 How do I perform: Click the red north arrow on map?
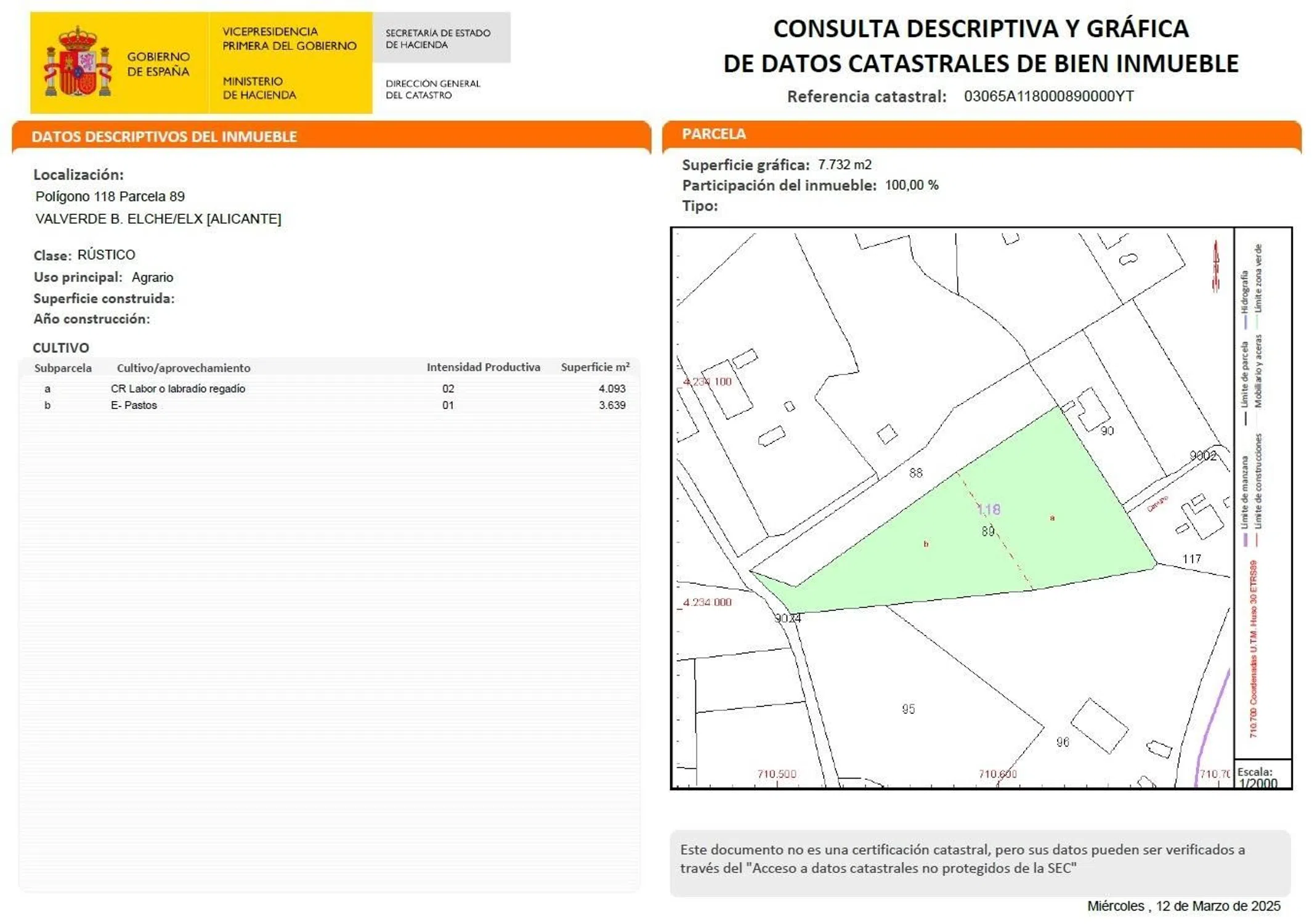click(x=1215, y=265)
